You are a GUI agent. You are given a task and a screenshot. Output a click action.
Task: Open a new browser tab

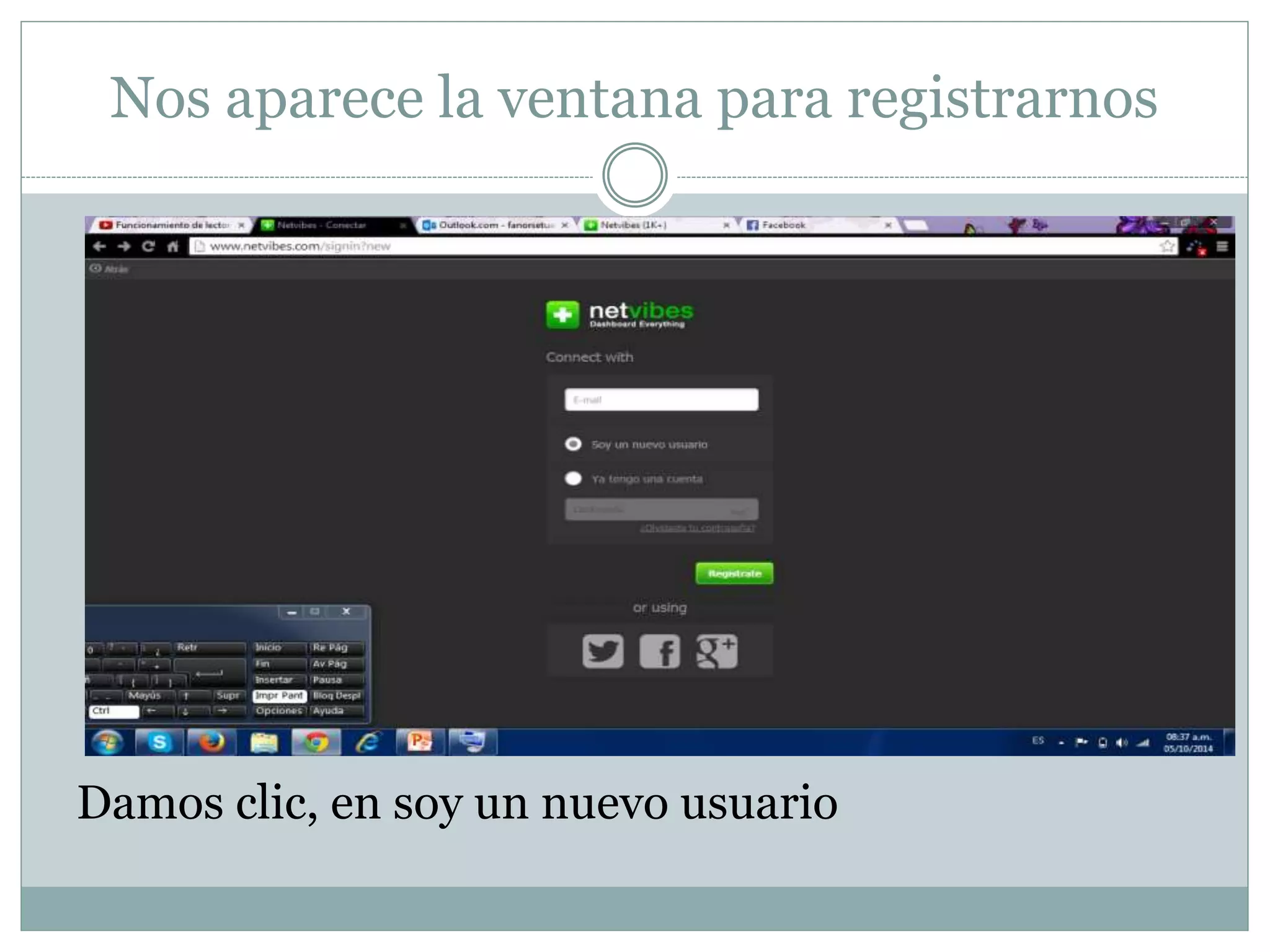915,225
